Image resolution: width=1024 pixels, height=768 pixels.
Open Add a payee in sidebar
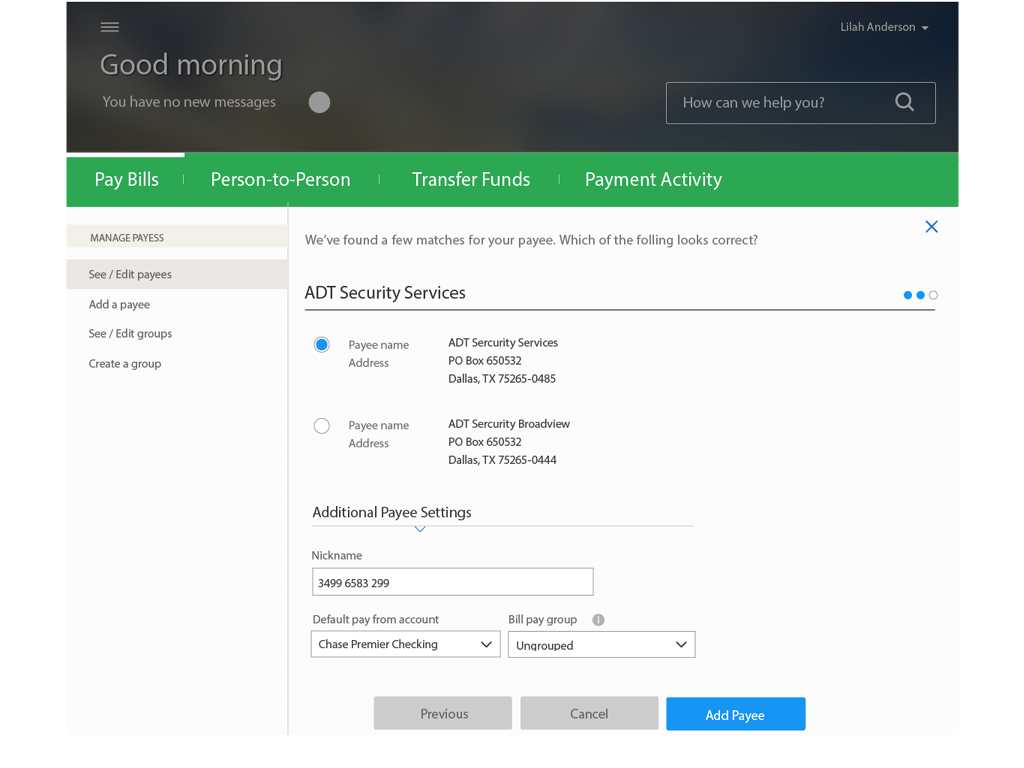(120, 304)
